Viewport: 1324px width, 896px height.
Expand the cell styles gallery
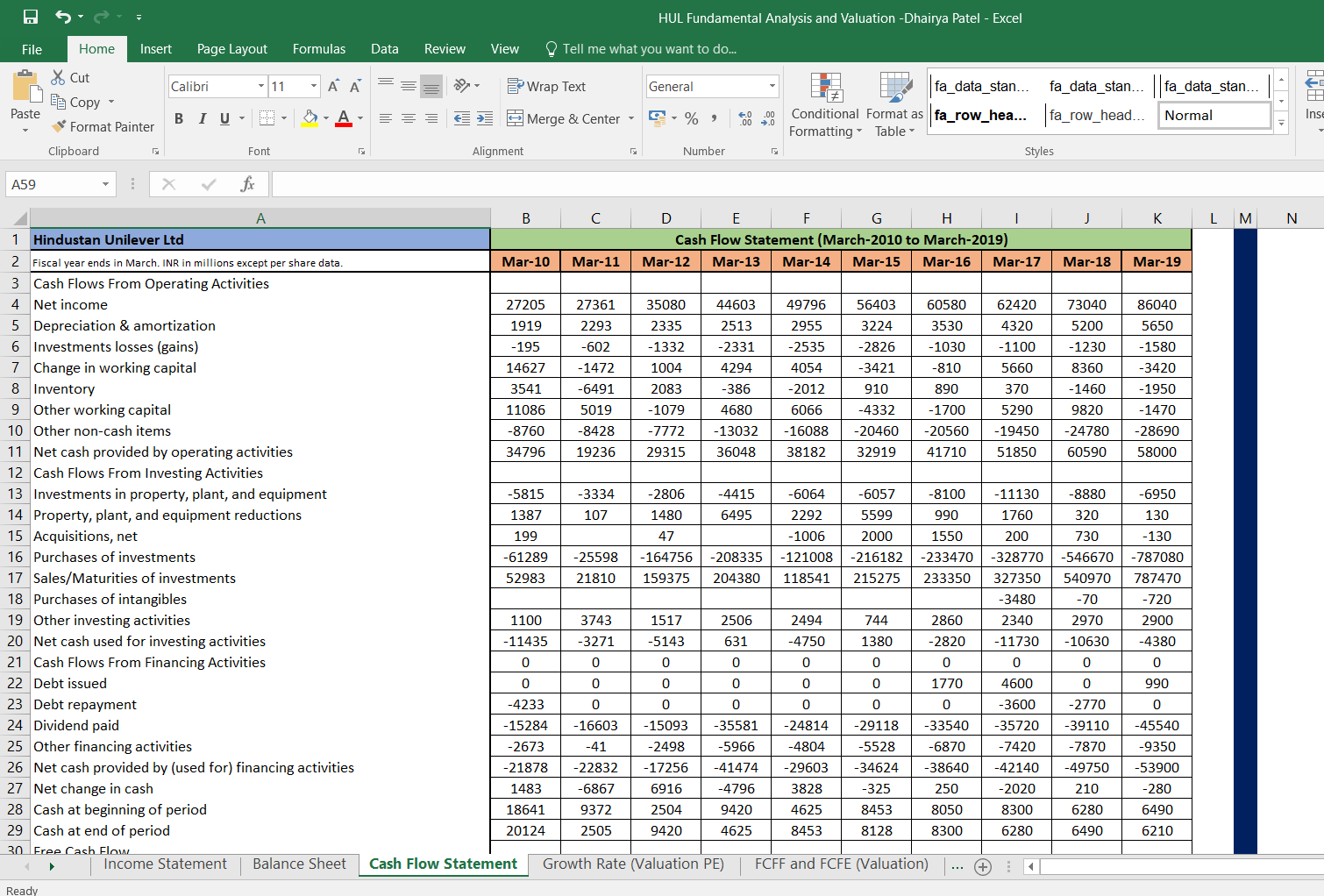(1281, 123)
